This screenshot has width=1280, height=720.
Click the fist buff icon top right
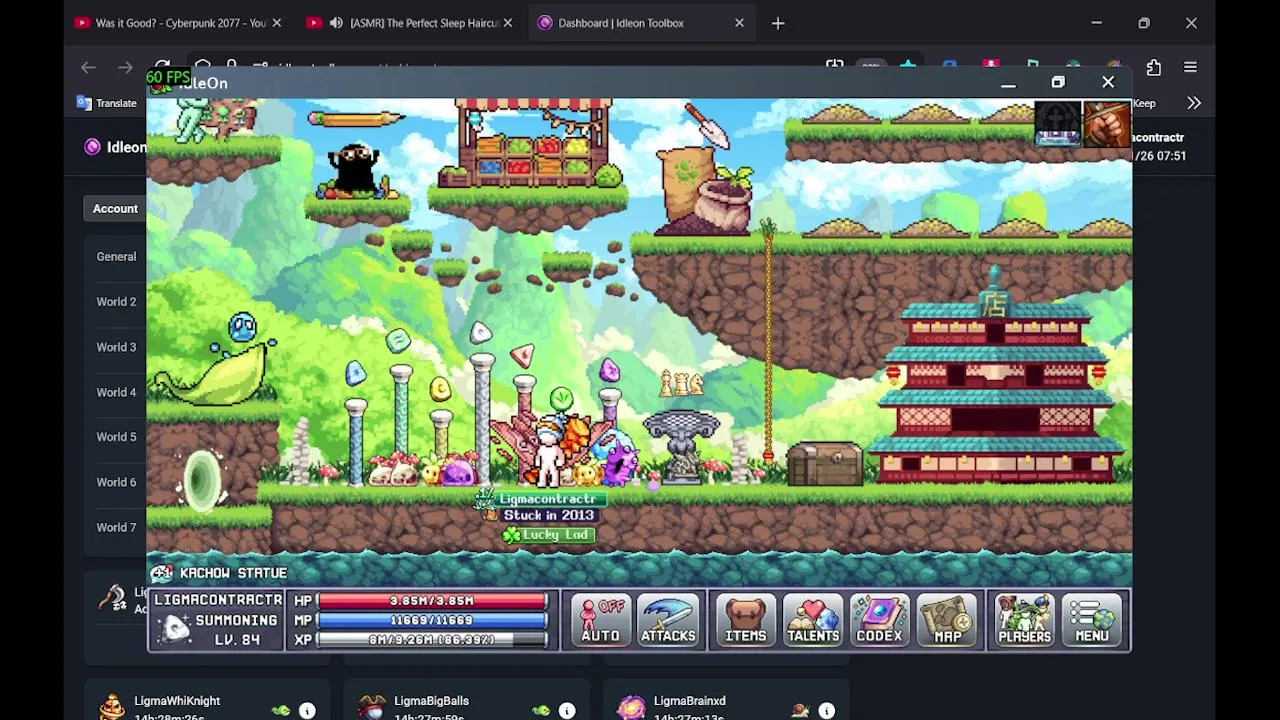pos(1107,125)
